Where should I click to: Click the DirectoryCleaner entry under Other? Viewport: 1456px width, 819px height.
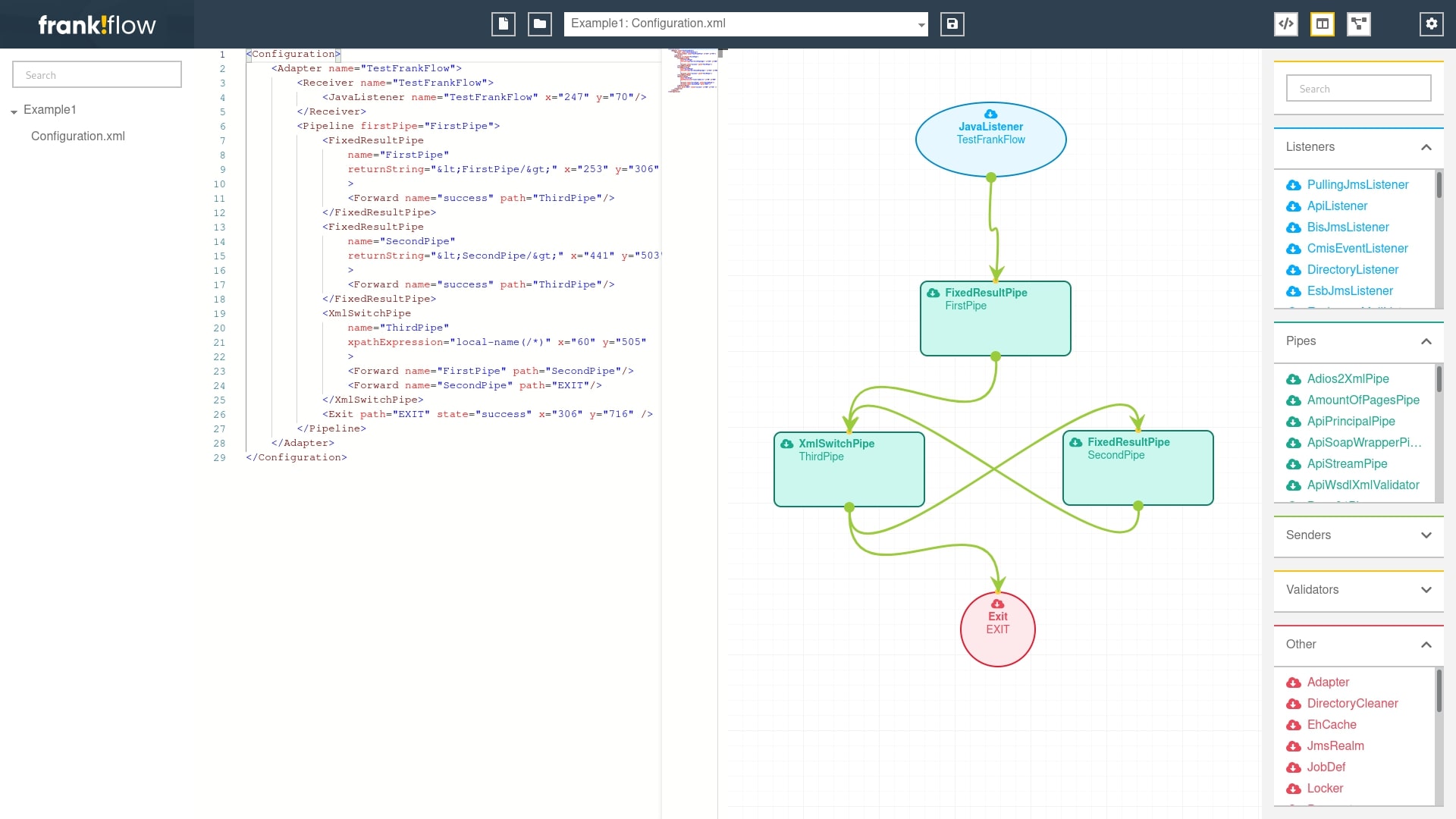(x=1354, y=703)
